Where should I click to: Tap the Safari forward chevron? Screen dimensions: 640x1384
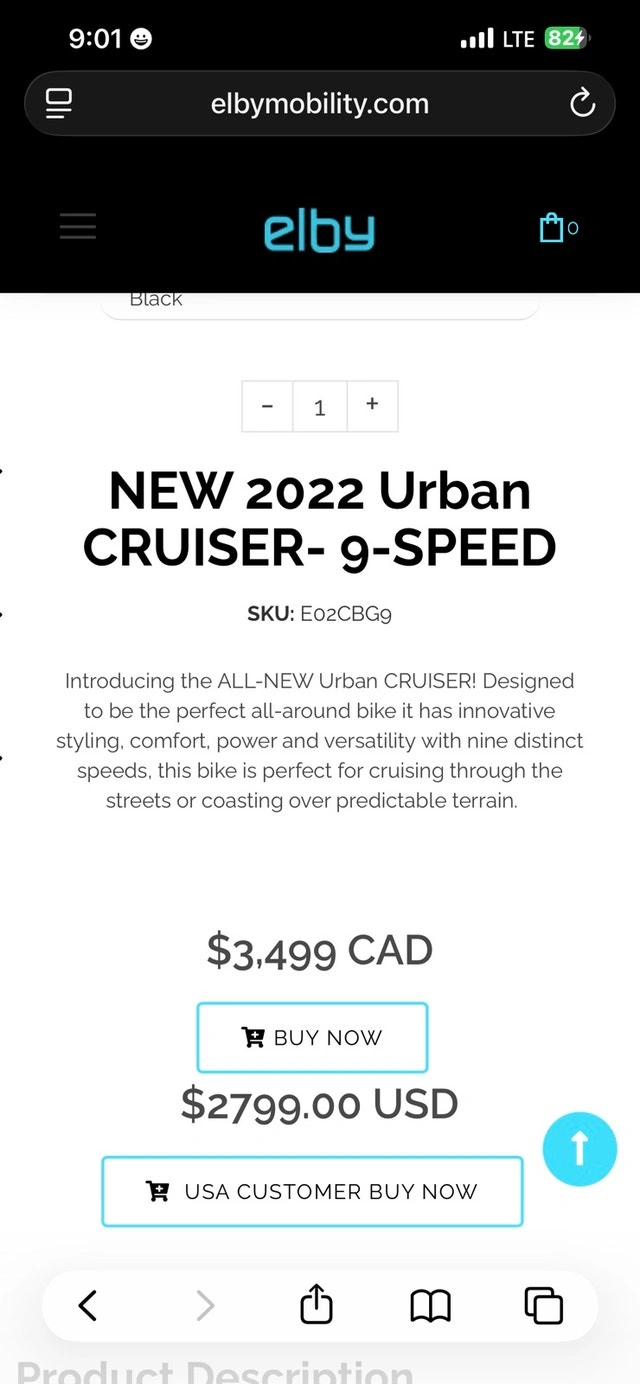[205, 1305]
